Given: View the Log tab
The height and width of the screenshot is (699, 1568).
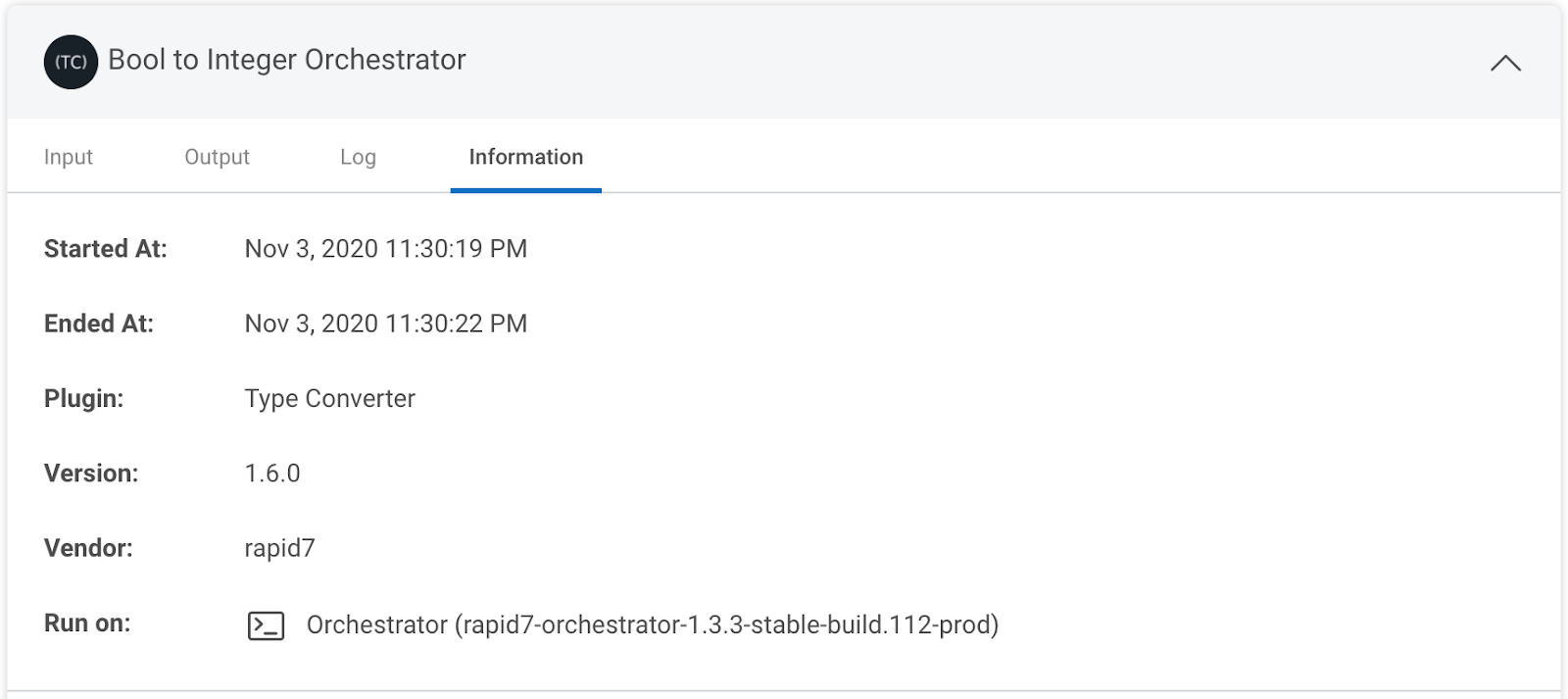Looking at the screenshot, I should coord(358,157).
